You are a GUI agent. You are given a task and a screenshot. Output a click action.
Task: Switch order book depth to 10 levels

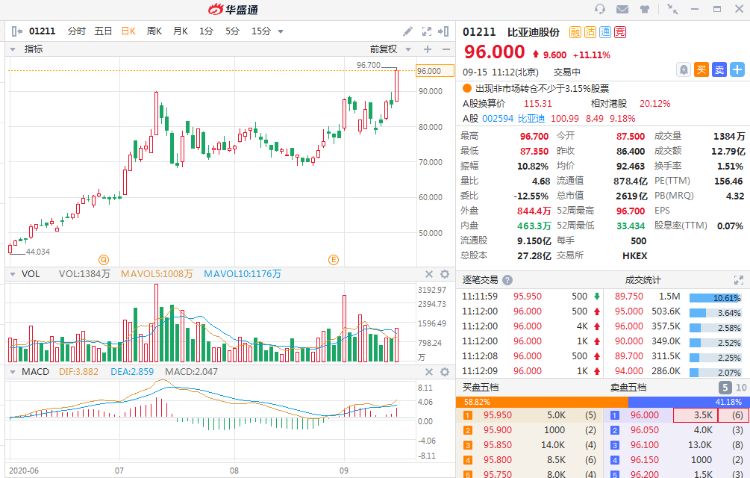[740, 387]
